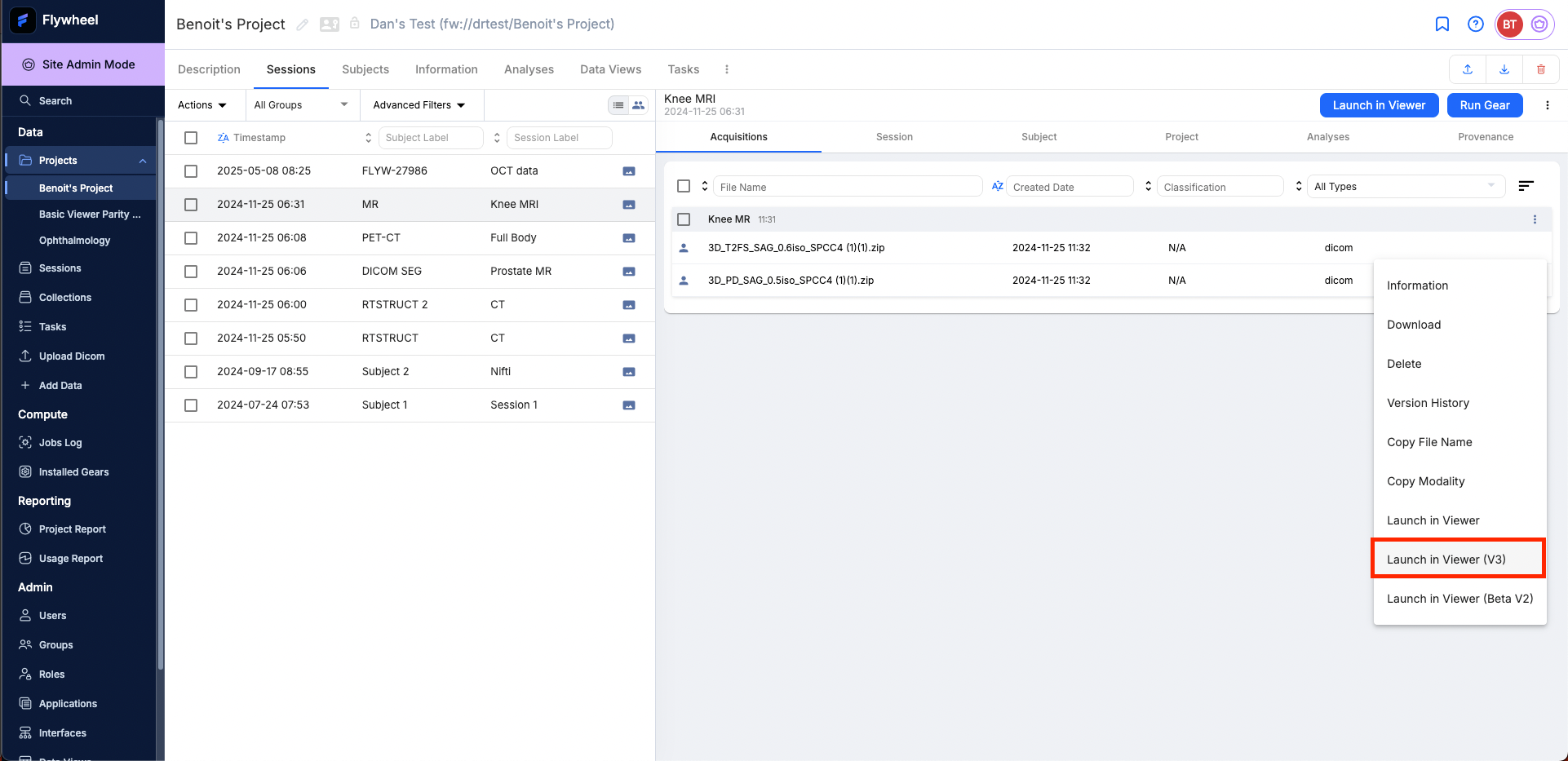Click the Session Label sort arrows
This screenshot has height=761, width=1568.
(x=497, y=138)
